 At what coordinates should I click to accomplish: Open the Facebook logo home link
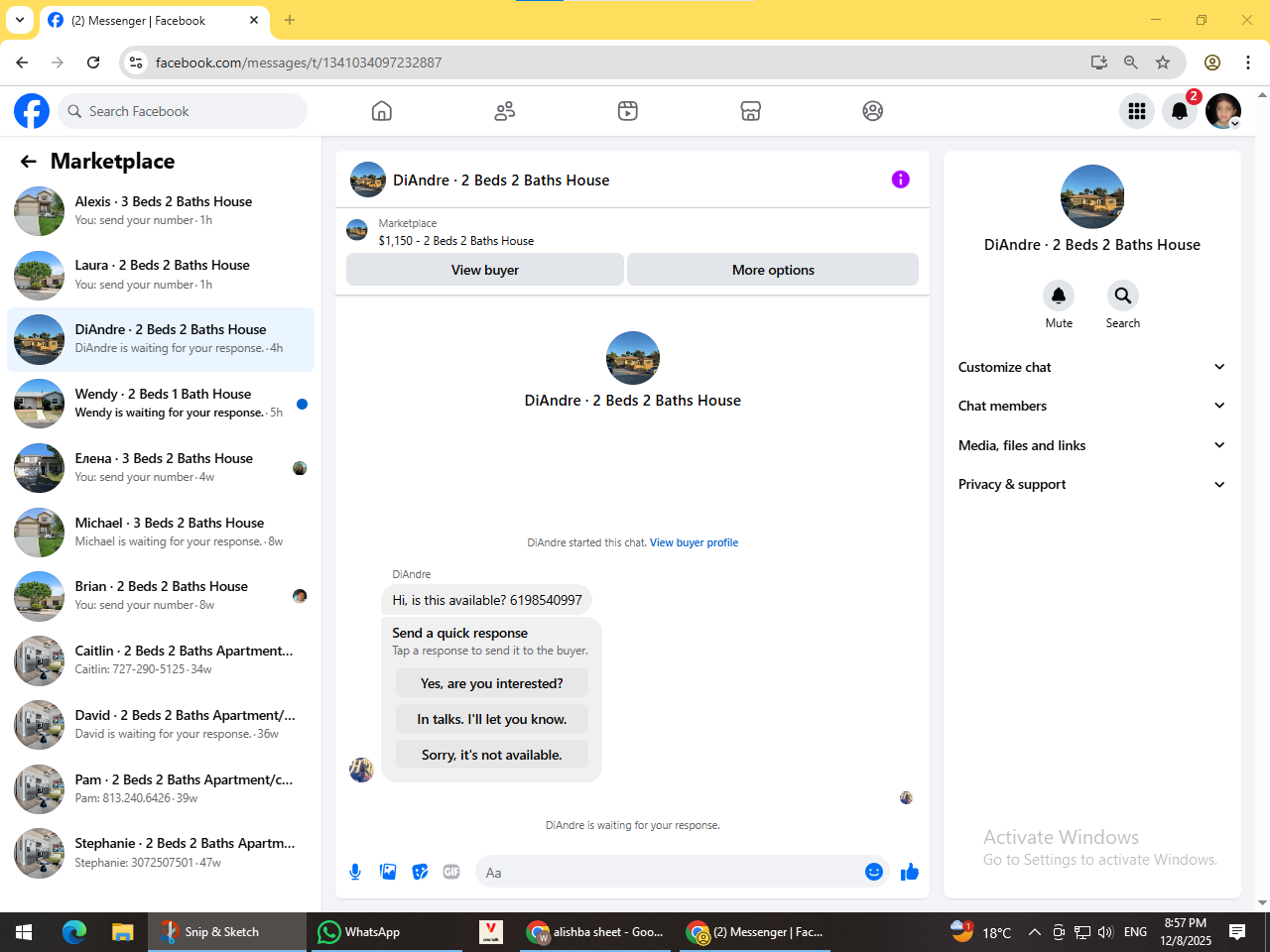click(x=32, y=111)
